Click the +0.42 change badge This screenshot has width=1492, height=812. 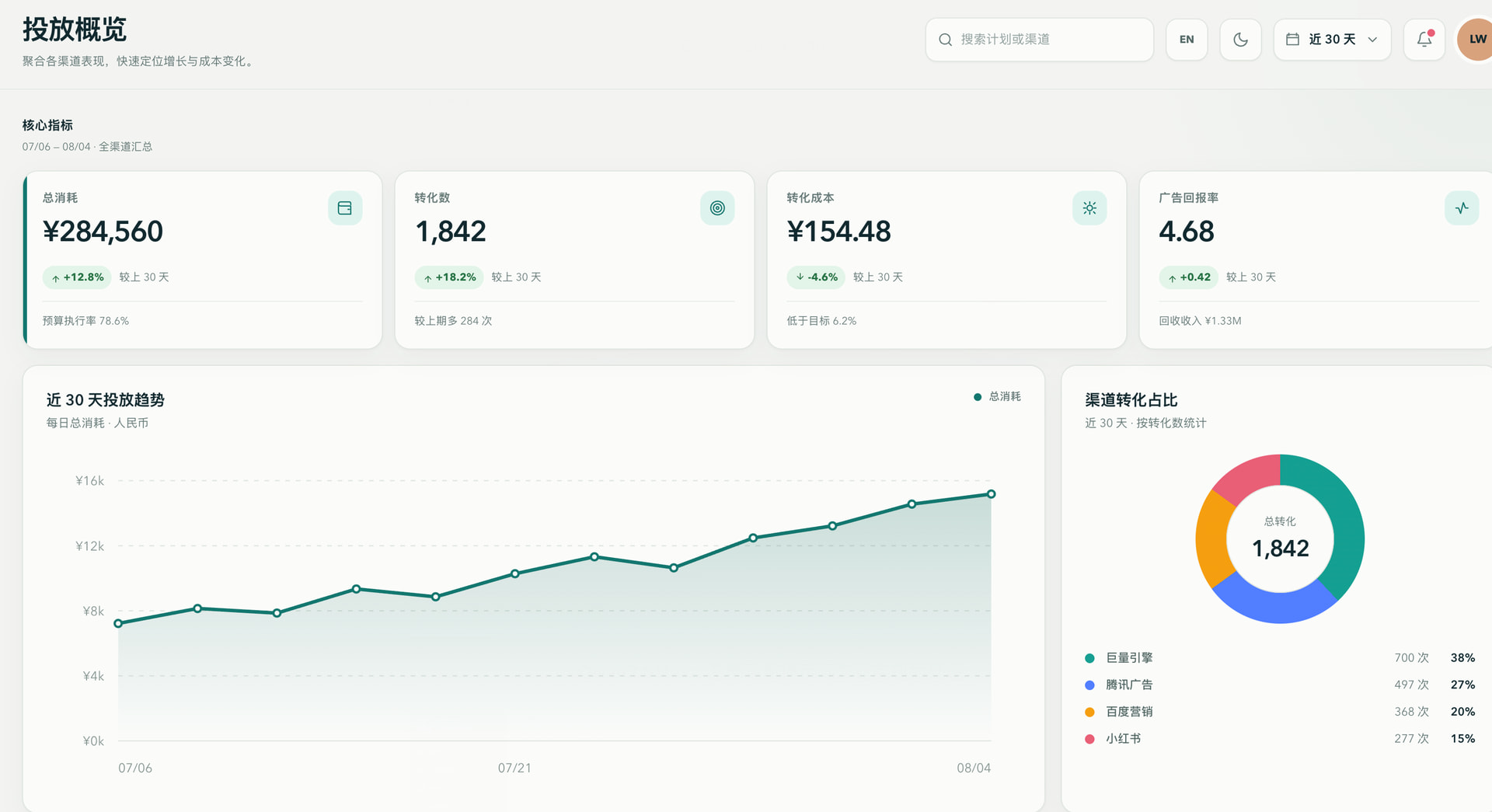click(1188, 277)
